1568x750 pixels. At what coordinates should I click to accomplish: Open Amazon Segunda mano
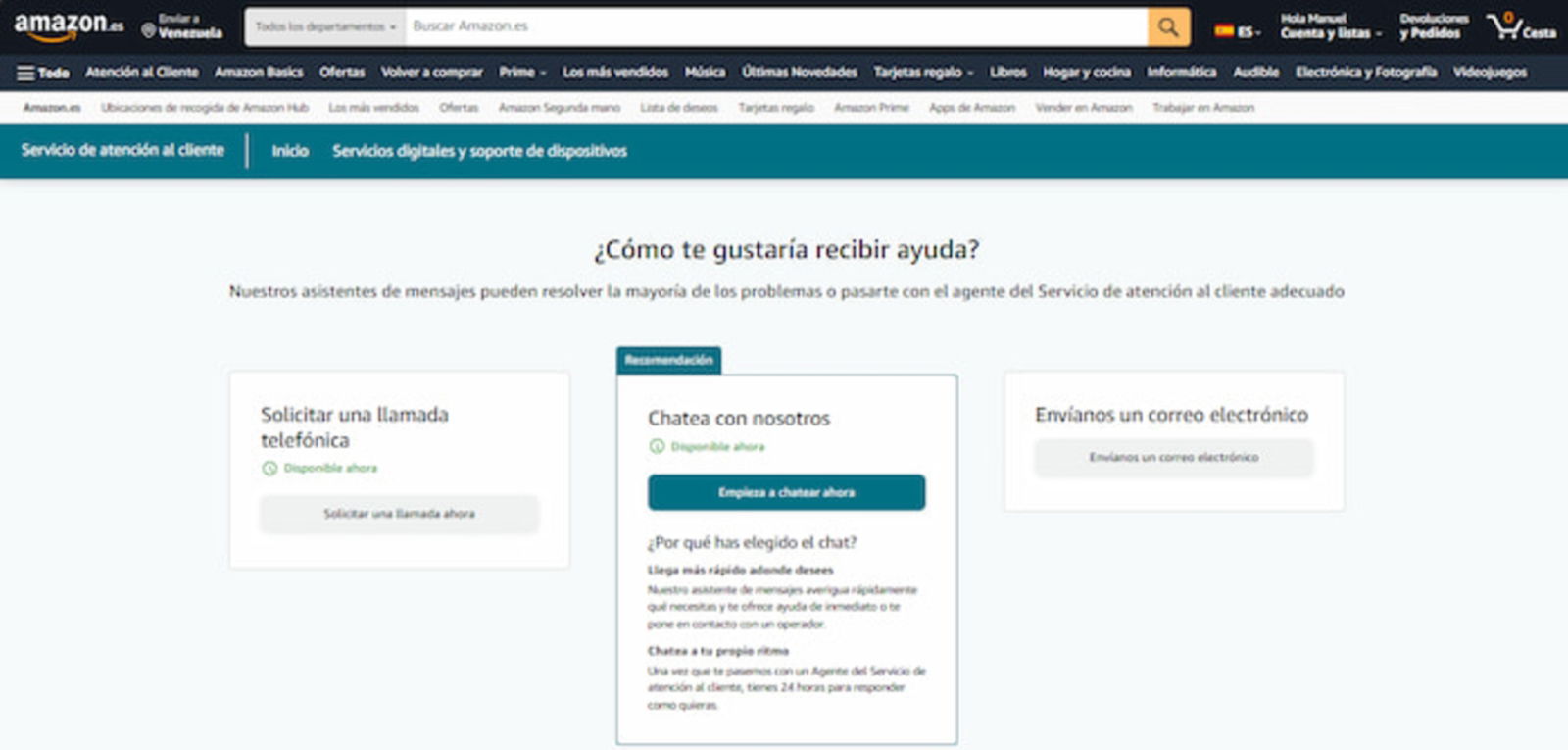[x=559, y=108]
